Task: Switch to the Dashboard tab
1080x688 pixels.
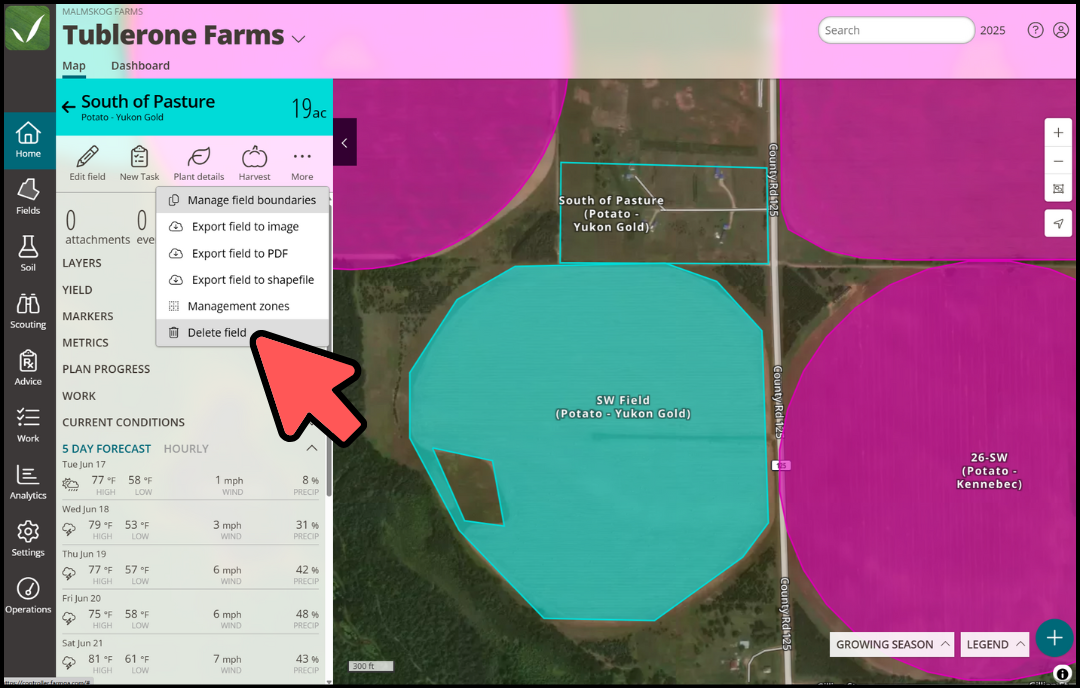Action: point(140,65)
